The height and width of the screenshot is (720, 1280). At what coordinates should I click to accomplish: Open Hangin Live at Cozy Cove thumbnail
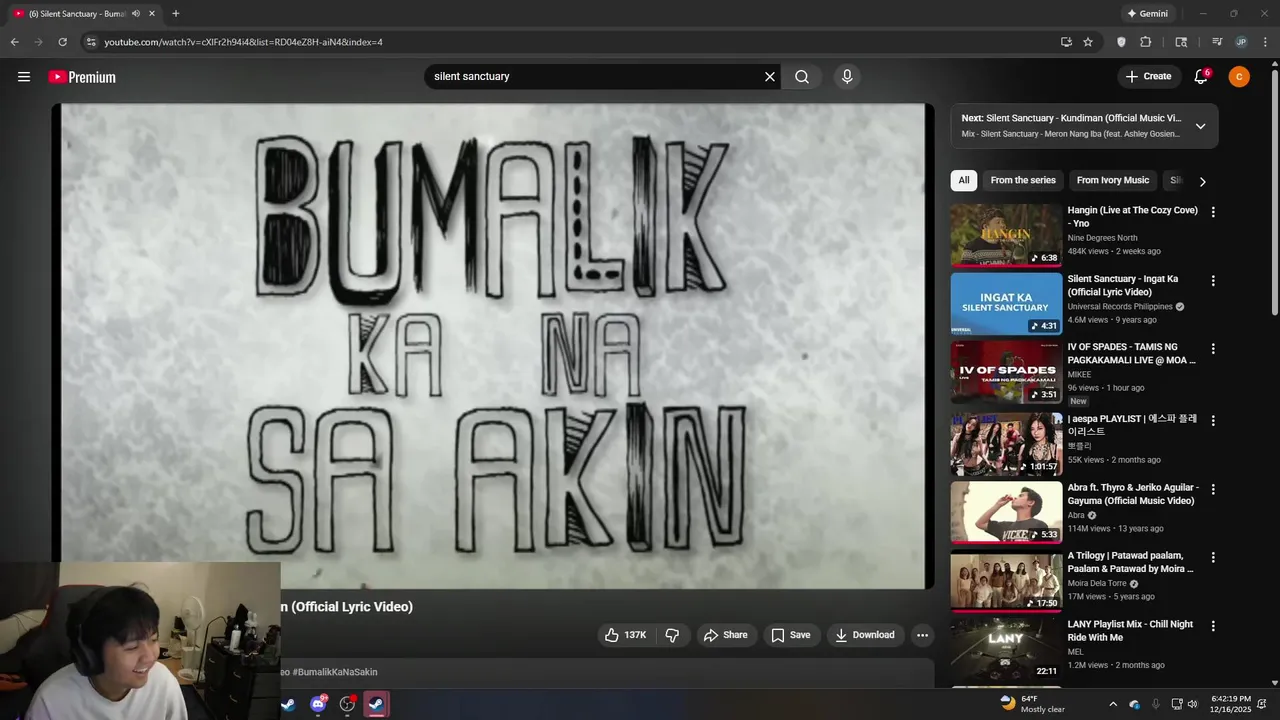[1006, 235]
